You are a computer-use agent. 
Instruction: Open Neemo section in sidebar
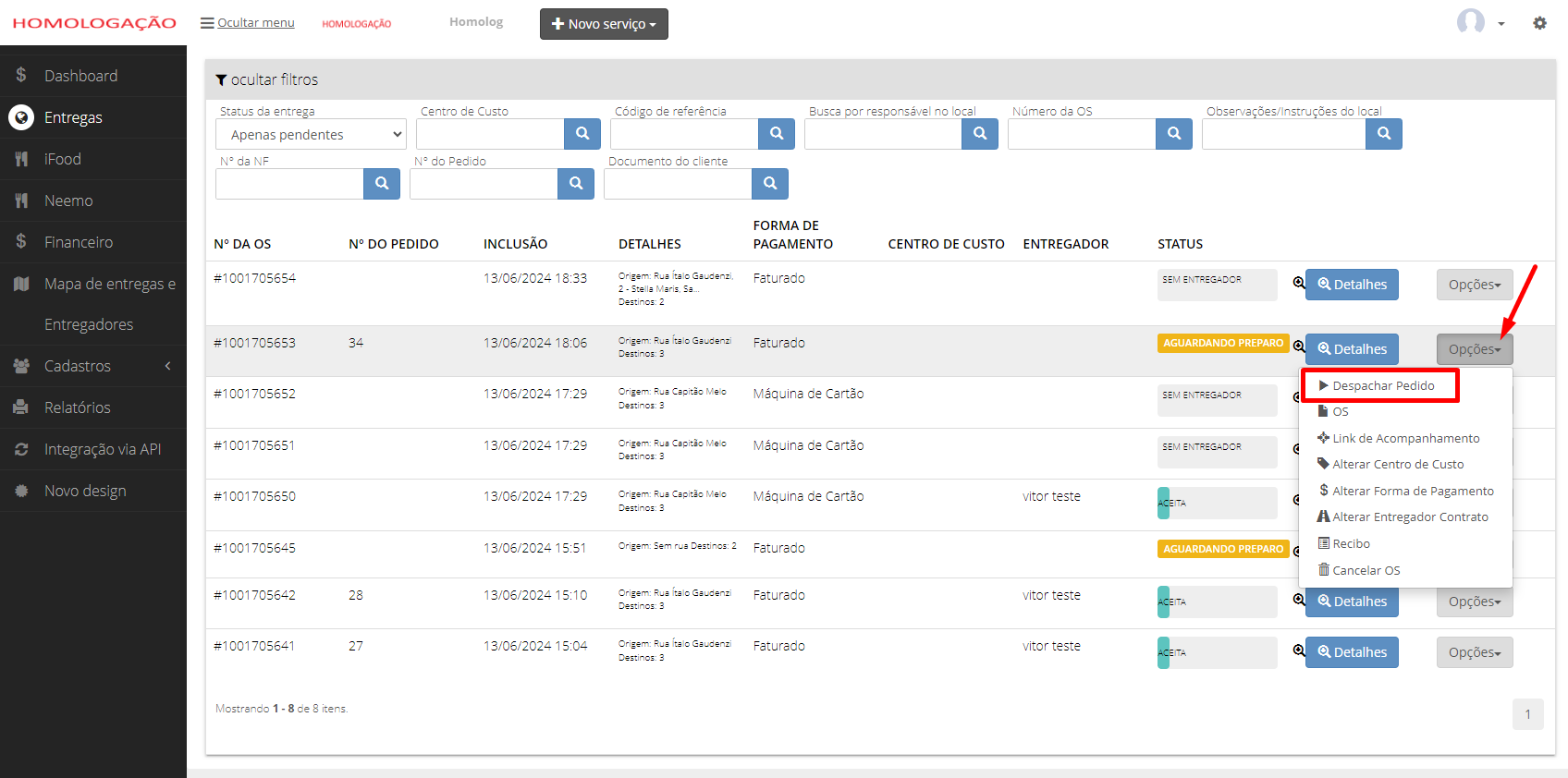pos(93,201)
